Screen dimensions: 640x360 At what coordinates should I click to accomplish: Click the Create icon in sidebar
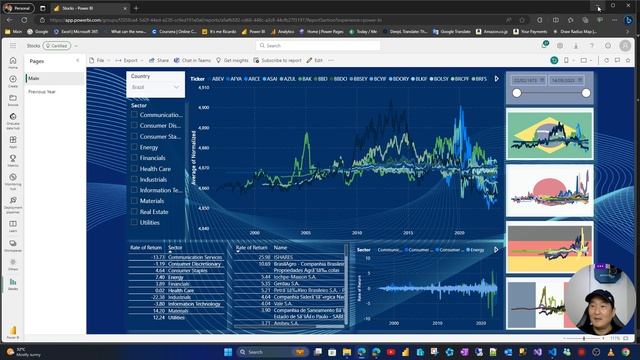(13, 81)
